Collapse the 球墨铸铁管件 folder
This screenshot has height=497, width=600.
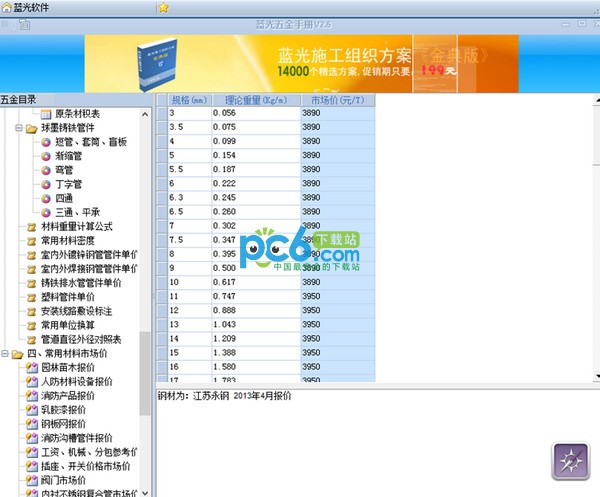tap(19, 129)
